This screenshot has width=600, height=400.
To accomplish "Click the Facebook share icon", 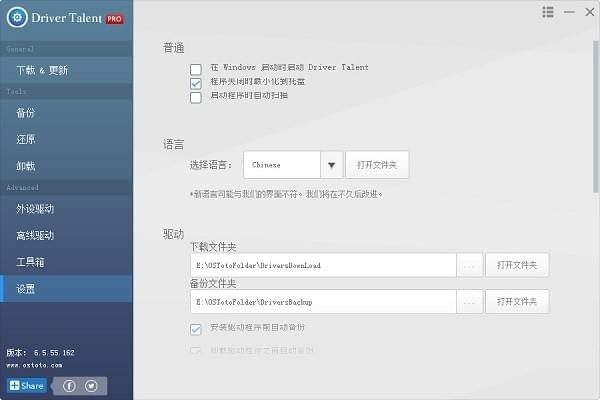I will tap(69, 386).
